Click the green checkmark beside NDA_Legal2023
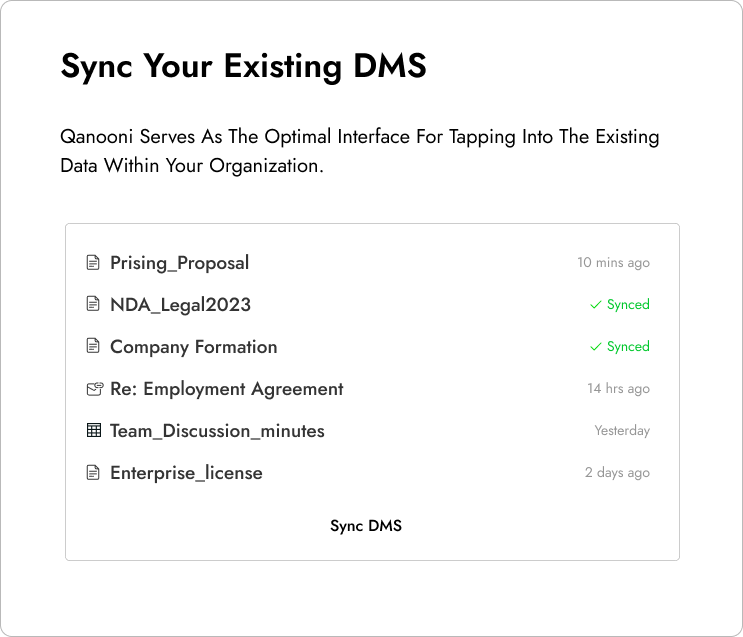The image size is (743, 637). coord(596,305)
